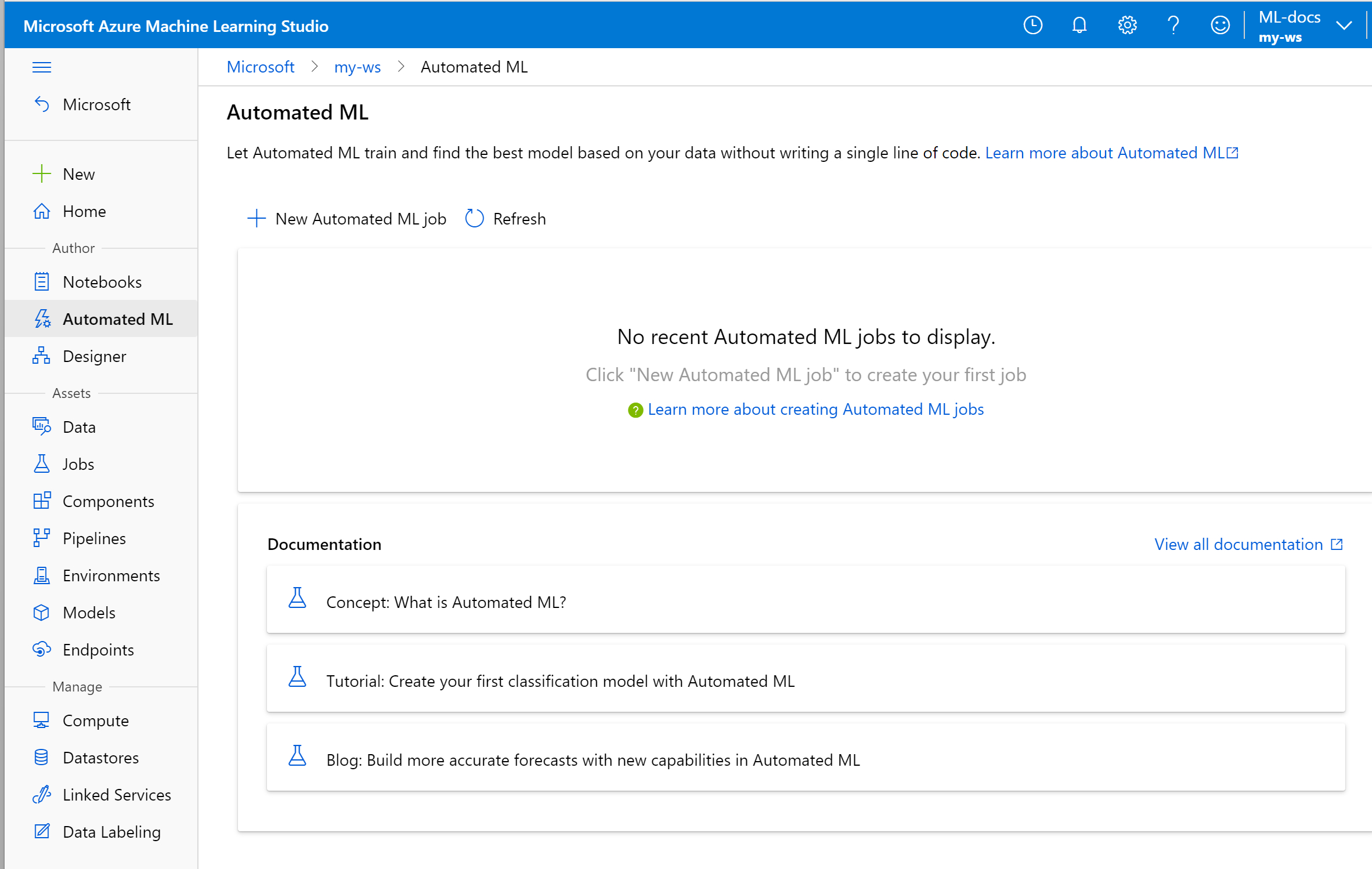Open notifications bell icon
Image resolution: width=1372 pixels, height=869 pixels.
click(x=1079, y=26)
